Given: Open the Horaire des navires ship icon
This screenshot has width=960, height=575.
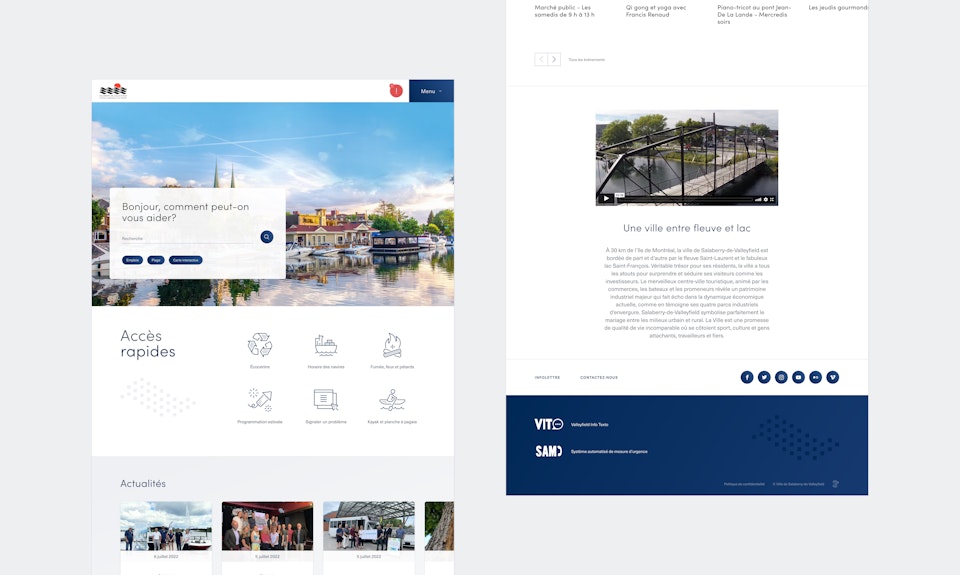Looking at the screenshot, I should pyautogui.click(x=326, y=345).
